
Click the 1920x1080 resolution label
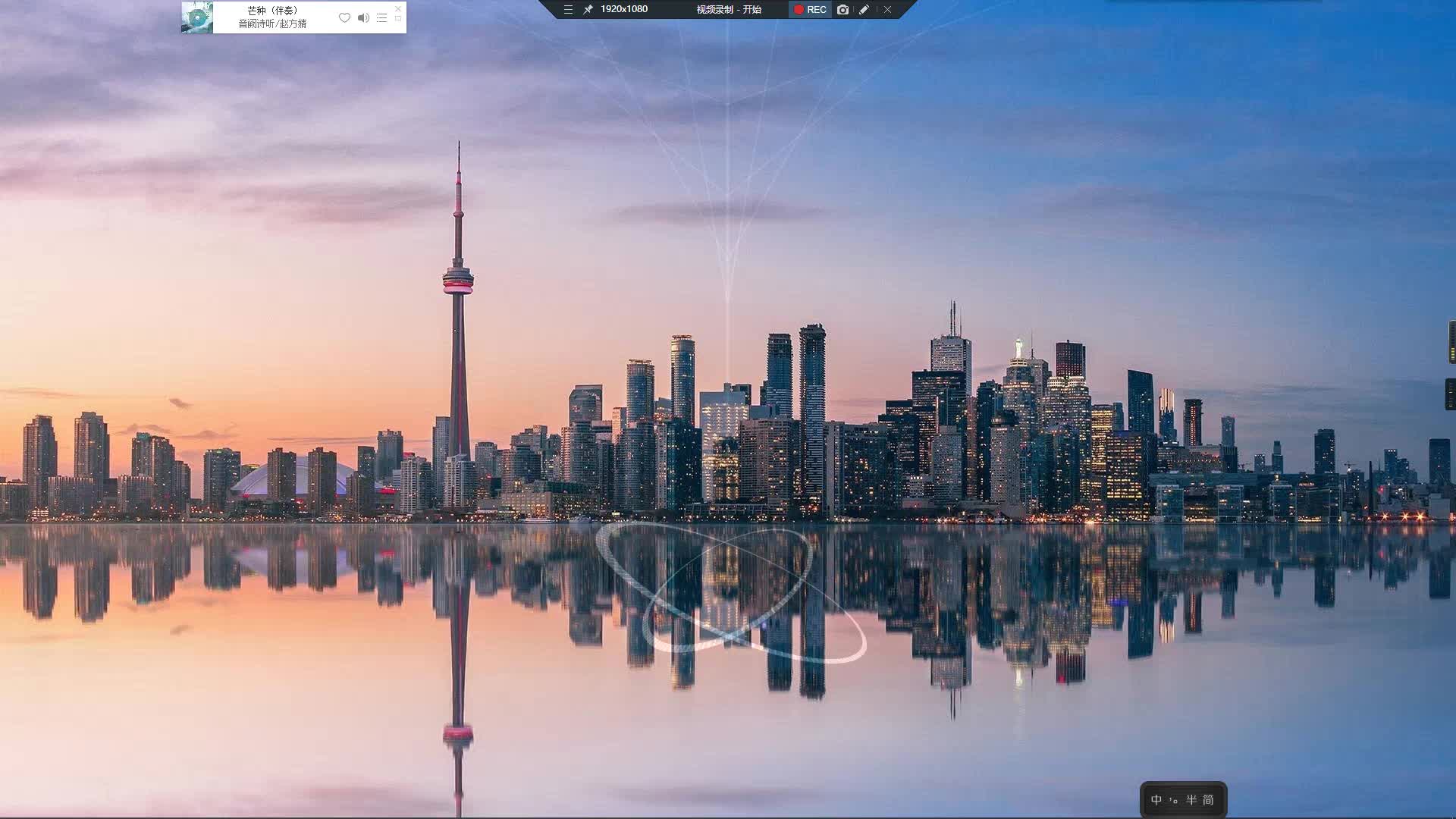pyautogui.click(x=624, y=9)
